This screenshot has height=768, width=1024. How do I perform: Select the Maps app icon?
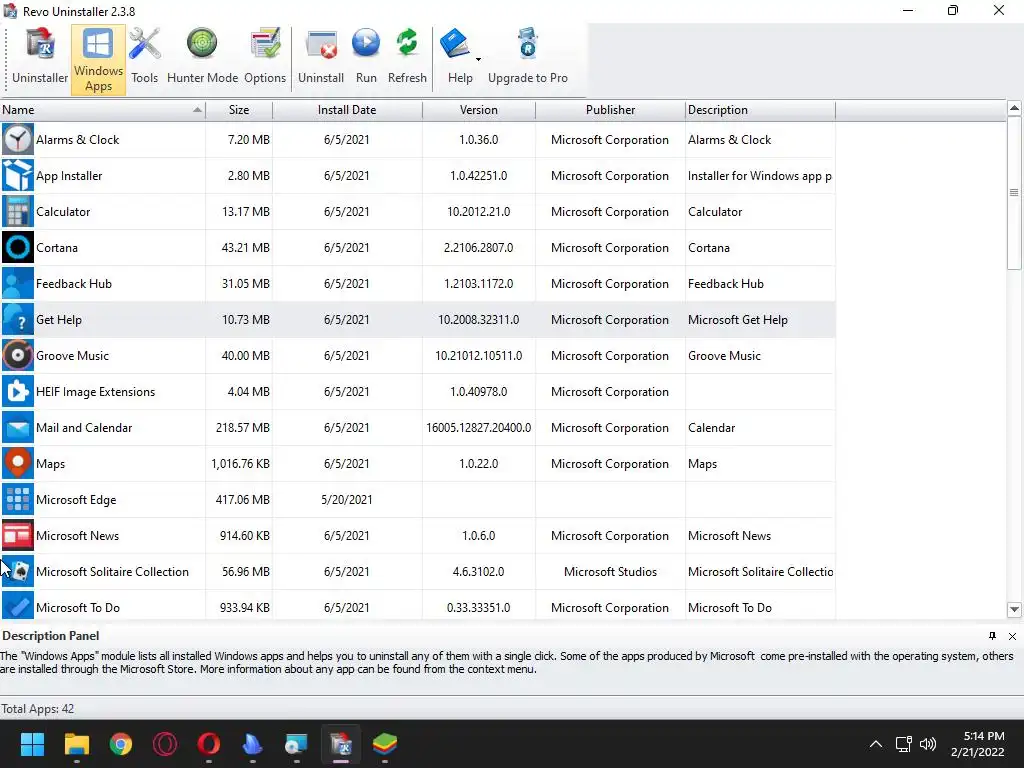pos(18,464)
